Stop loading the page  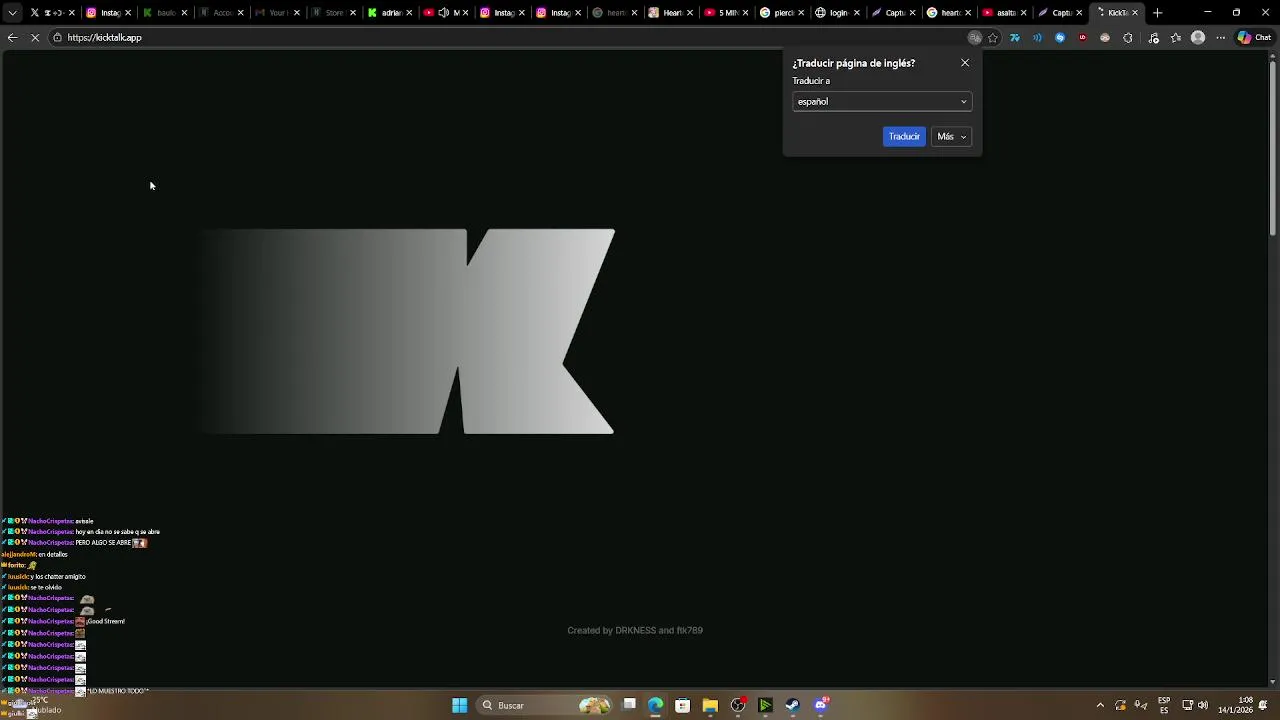(35, 37)
